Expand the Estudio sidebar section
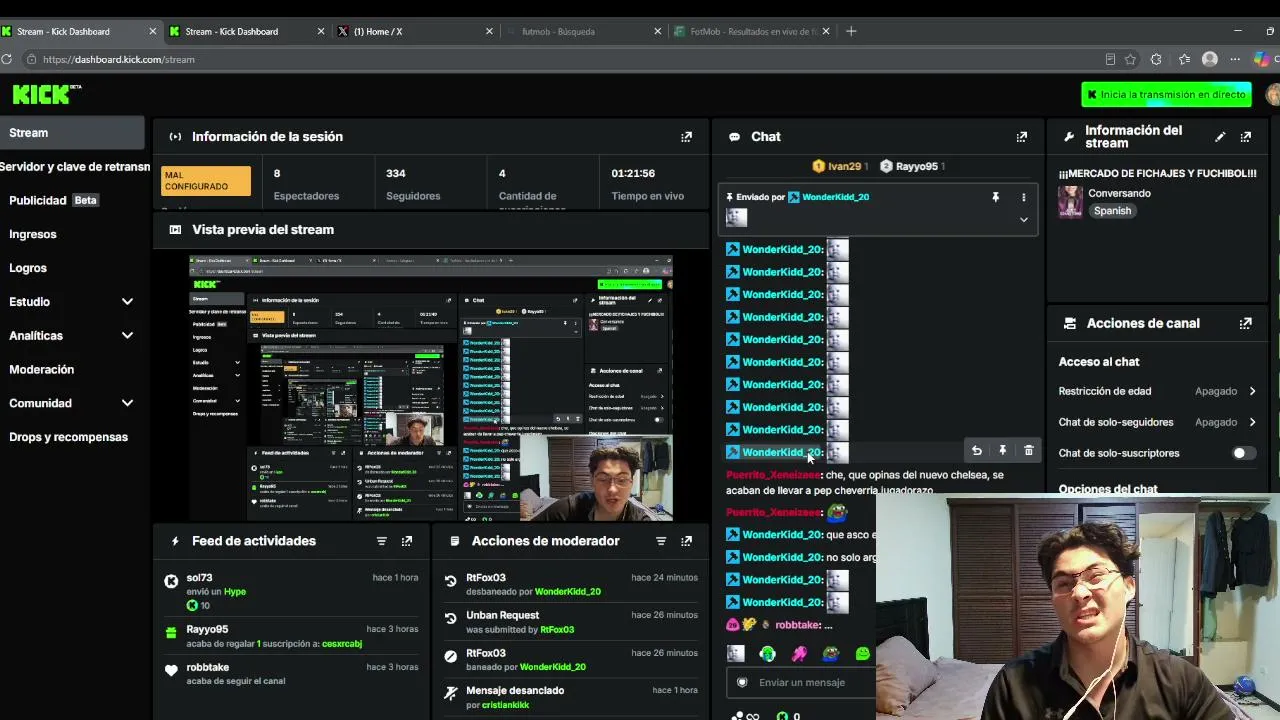This screenshot has width=1280, height=720. [127, 302]
